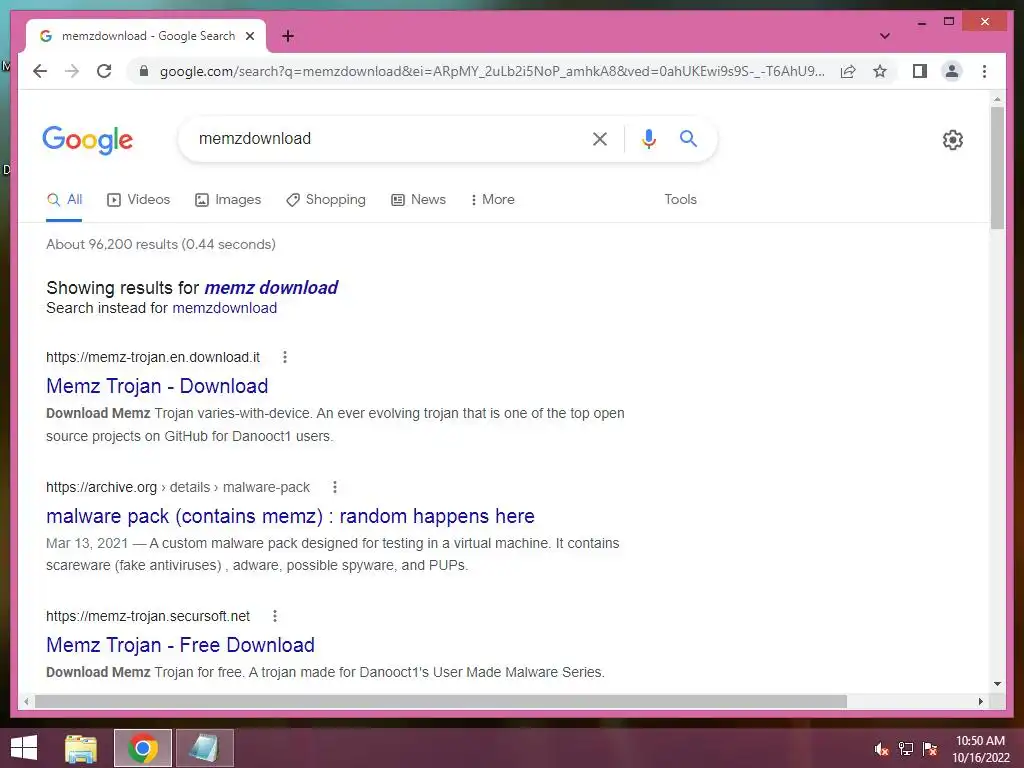Open Chrome profile avatar menu
The height and width of the screenshot is (768, 1024).
952,71
